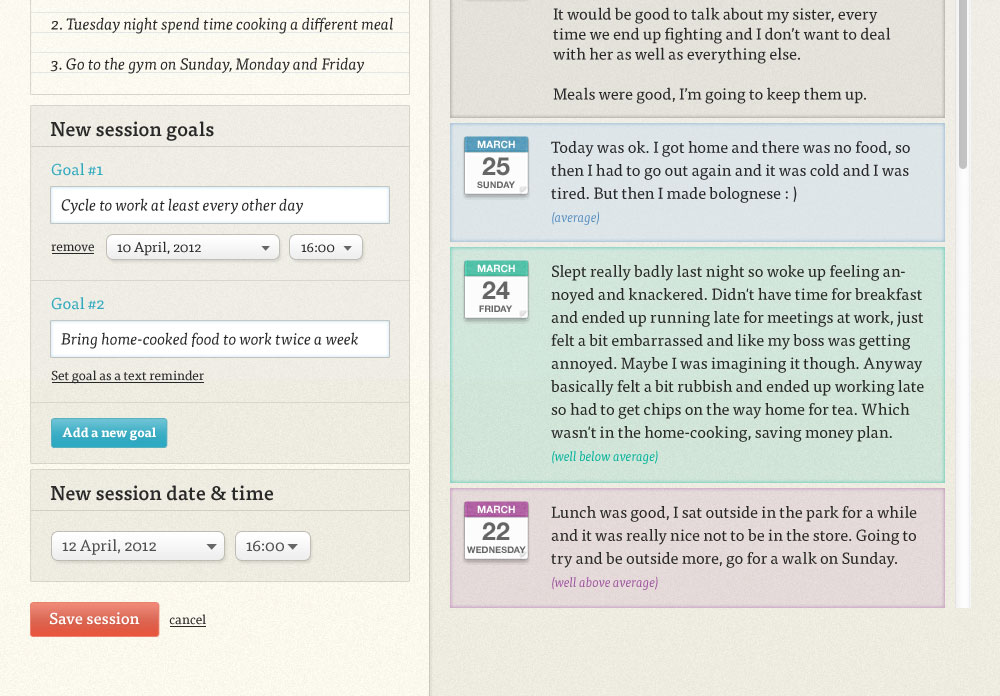Click the diary scrollbar thumb
Screen dimensions: 1000x696
(x=962, y=84)
